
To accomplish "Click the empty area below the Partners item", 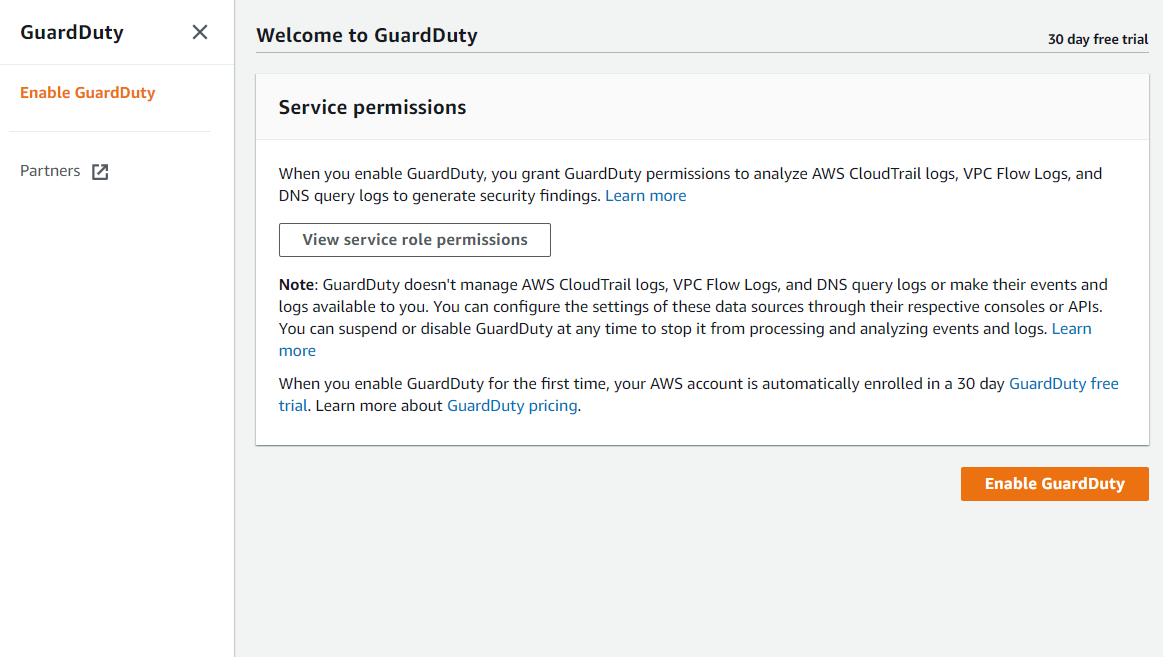I will [116, 415].
